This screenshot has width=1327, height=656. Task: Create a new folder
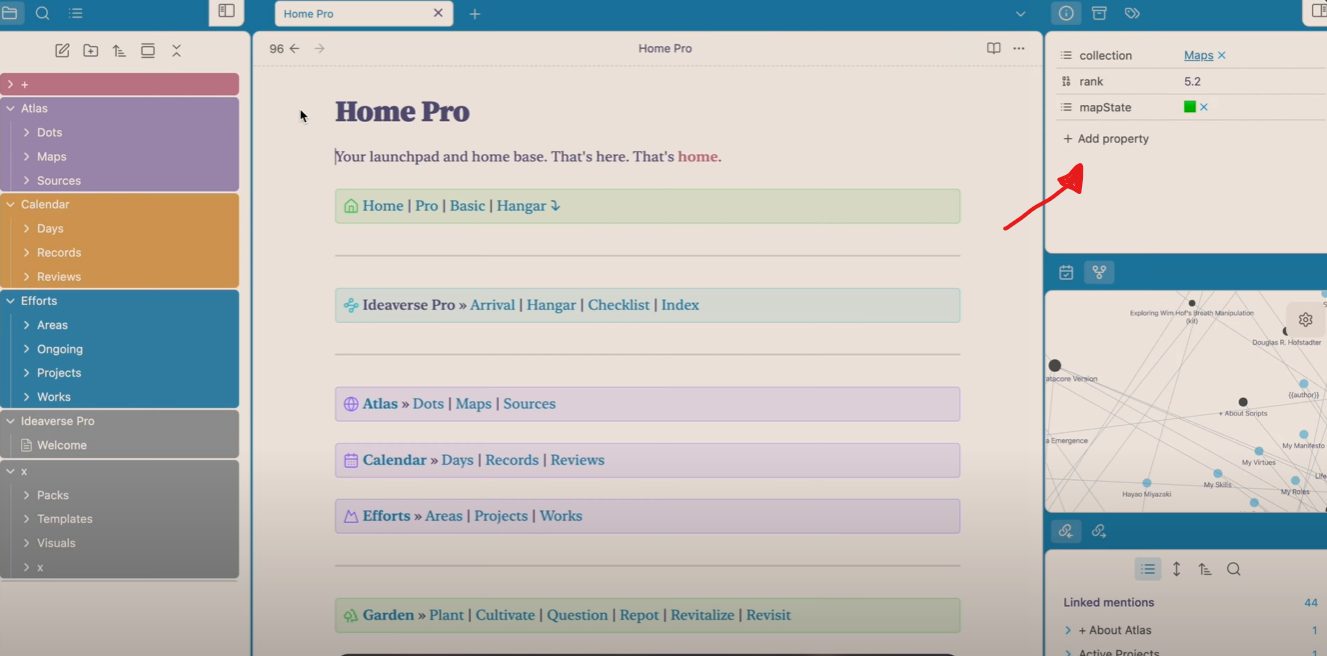pyautogui.click(x=90, y=50)
